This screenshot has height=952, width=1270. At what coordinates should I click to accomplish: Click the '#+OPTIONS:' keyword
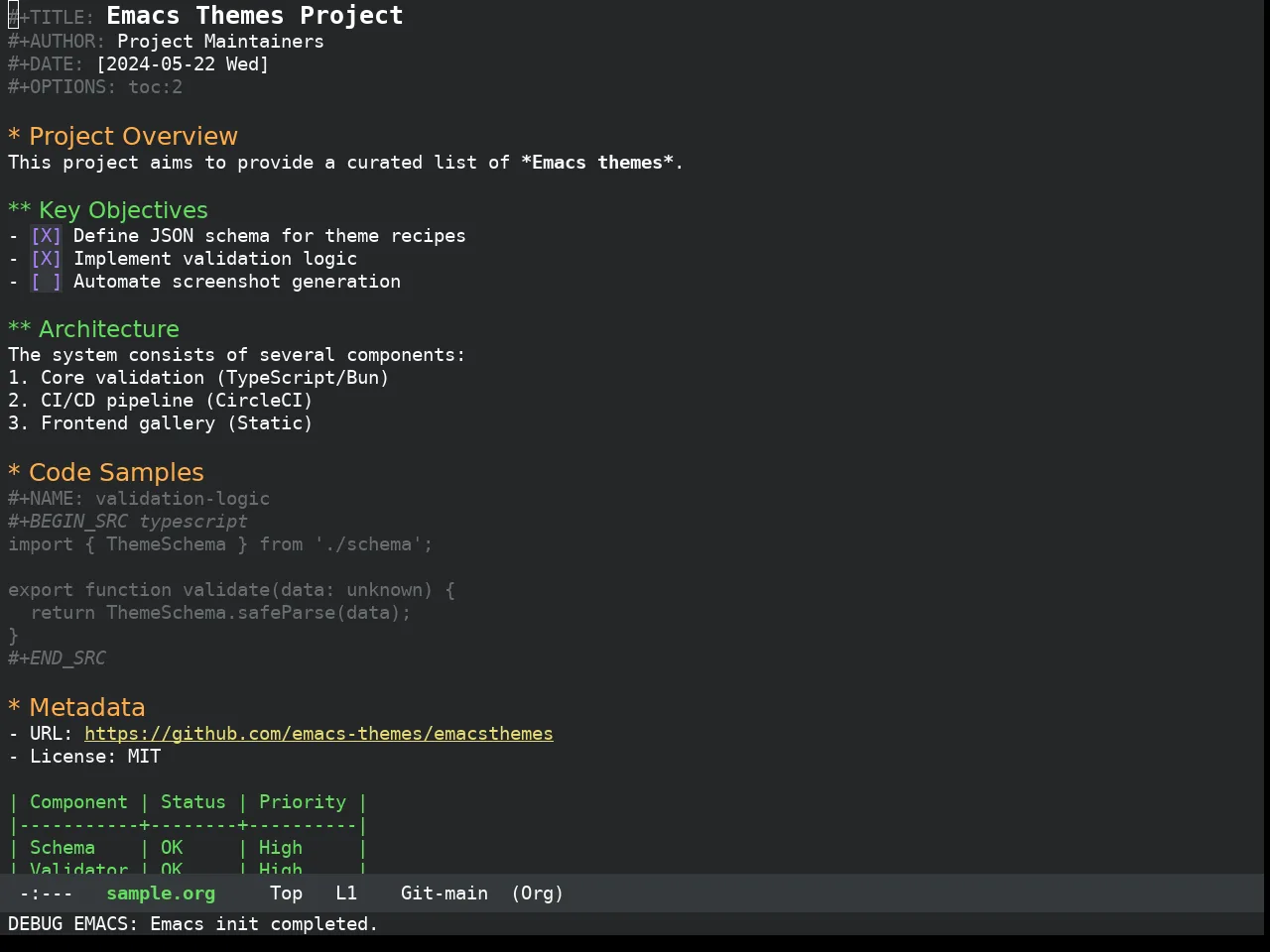pos(62,87)
